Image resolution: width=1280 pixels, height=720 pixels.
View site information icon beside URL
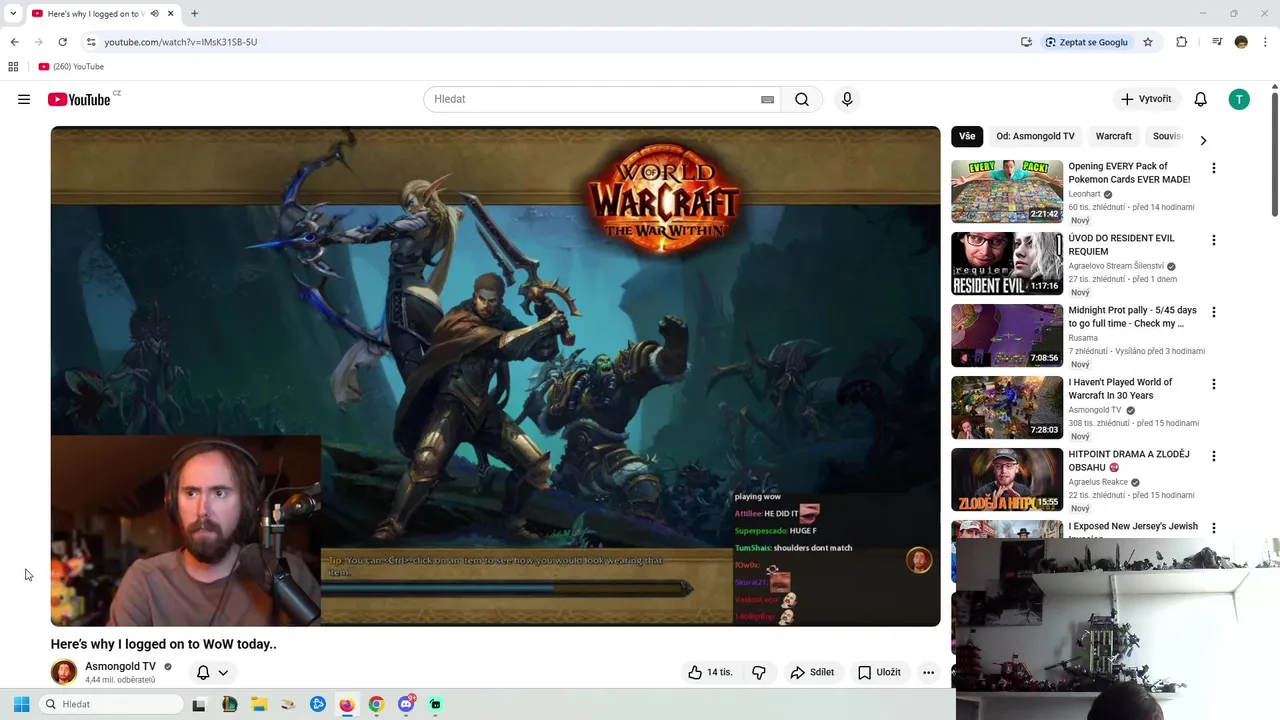[91, 42]
